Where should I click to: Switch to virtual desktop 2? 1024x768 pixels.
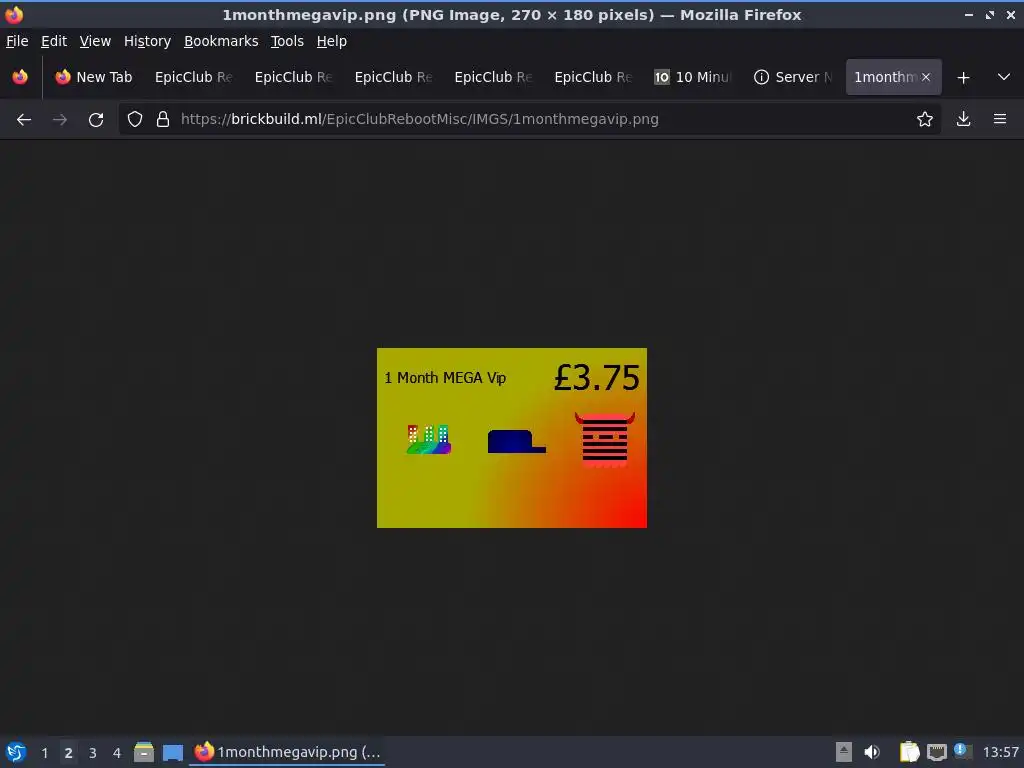click(x=68, y=752)
